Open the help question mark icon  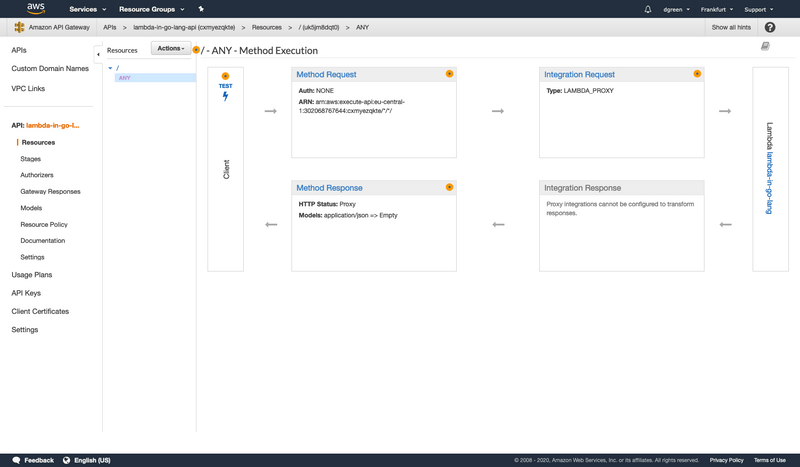770,28
